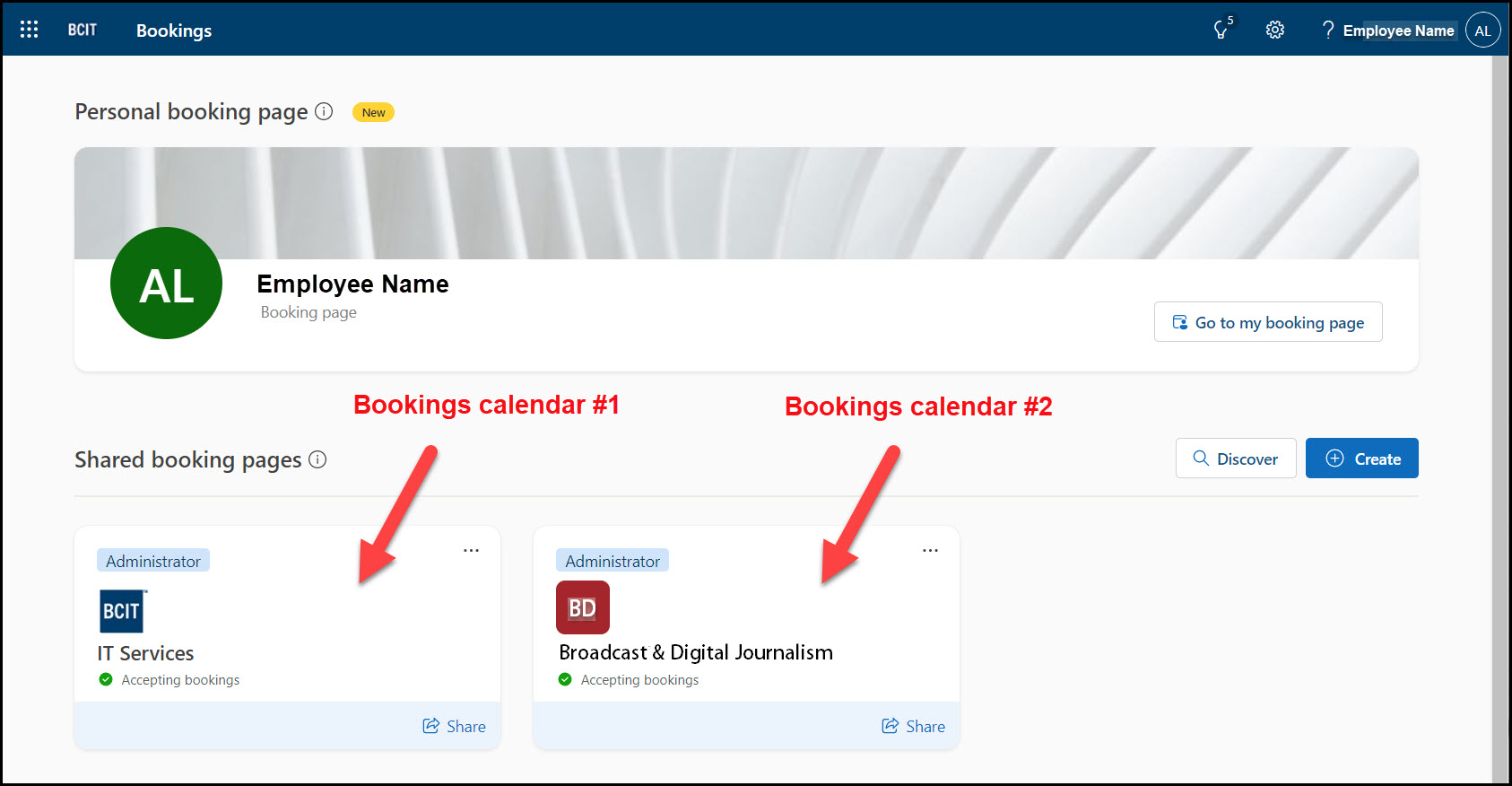1512x786 pixels.
Task: Open the Discover search option
Action: click(x=1235, y=458)
